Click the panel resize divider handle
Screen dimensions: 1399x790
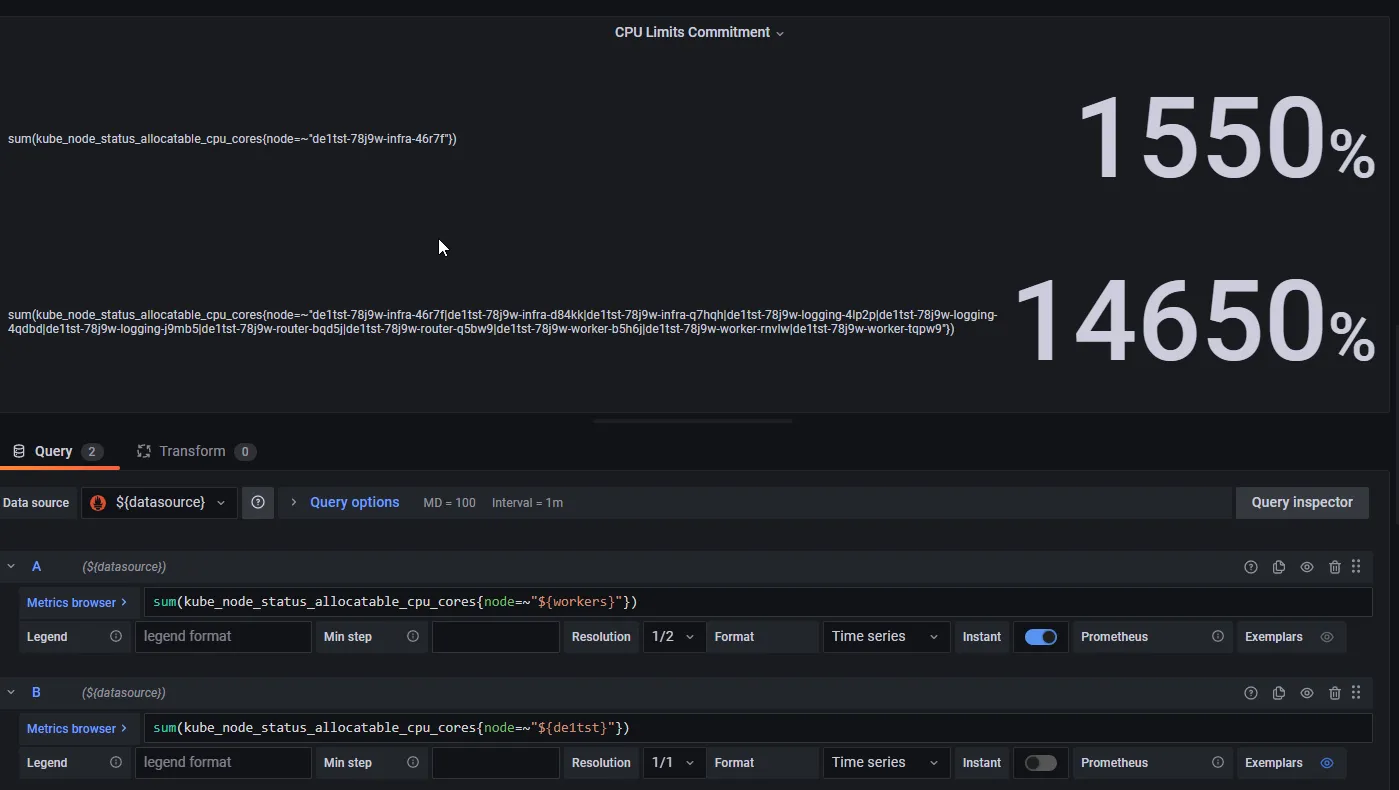(693, 421)
